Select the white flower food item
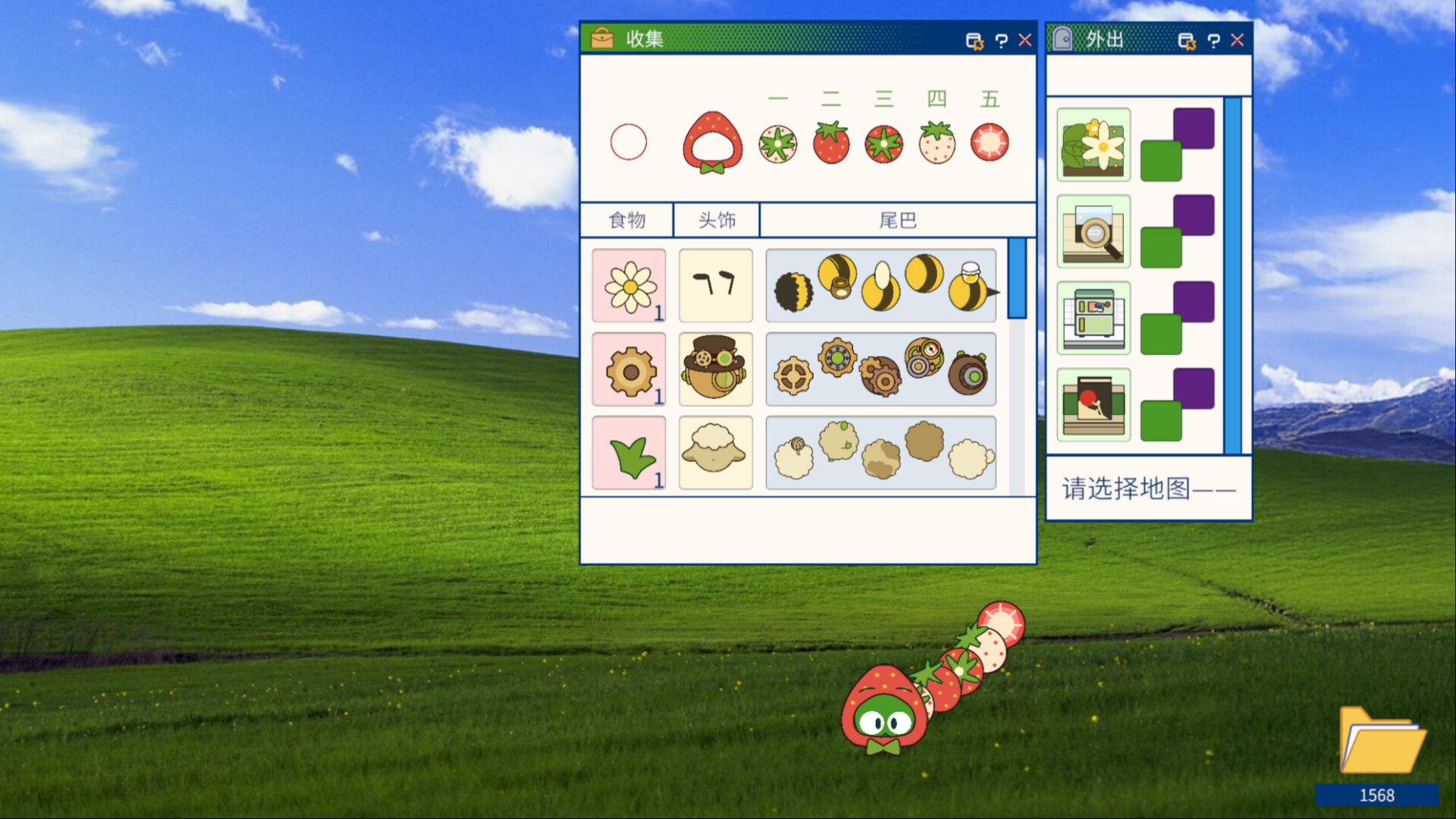The width and height of the screenshot is (1456, 819). click(629, 286)
